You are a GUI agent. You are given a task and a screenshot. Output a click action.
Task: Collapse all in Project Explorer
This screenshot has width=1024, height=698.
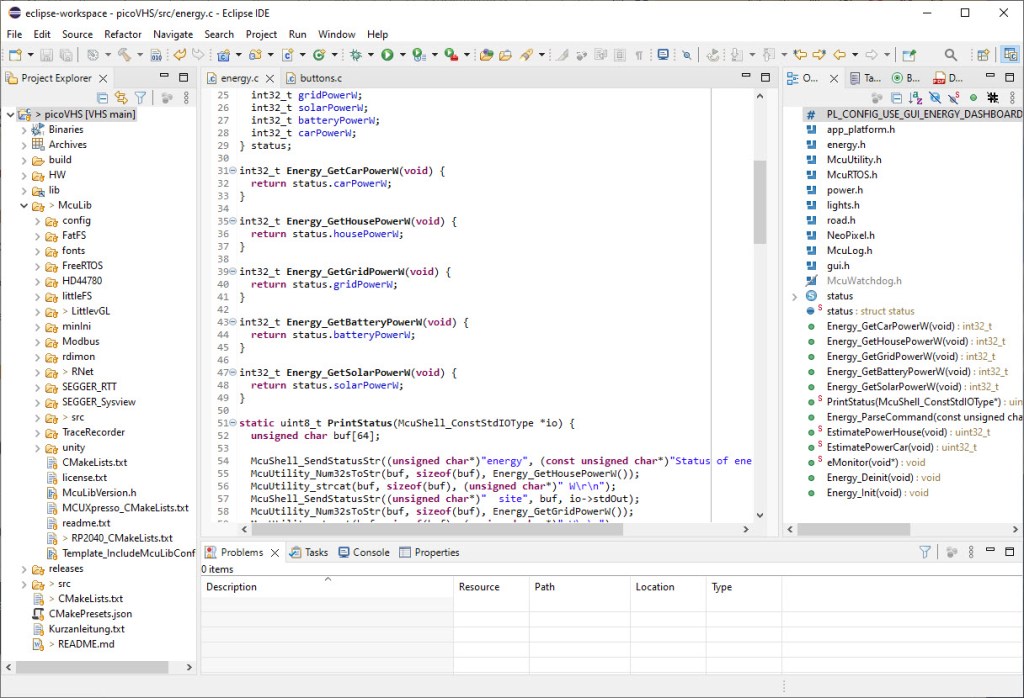click(102, 98)
